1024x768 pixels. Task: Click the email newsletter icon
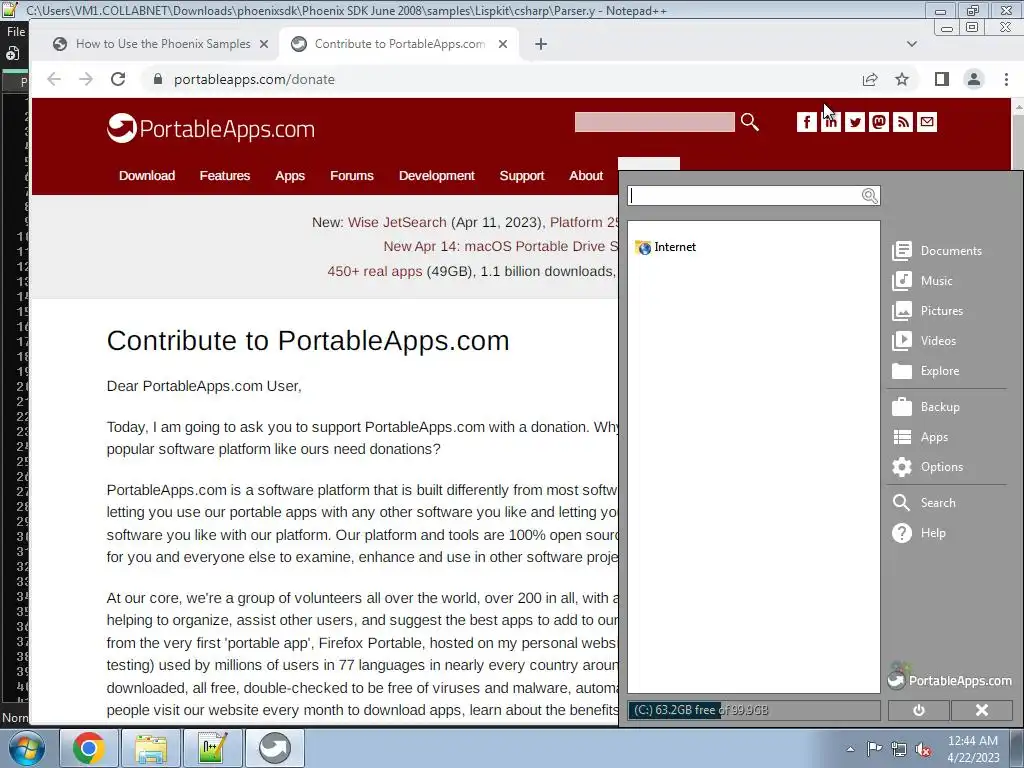927,122
